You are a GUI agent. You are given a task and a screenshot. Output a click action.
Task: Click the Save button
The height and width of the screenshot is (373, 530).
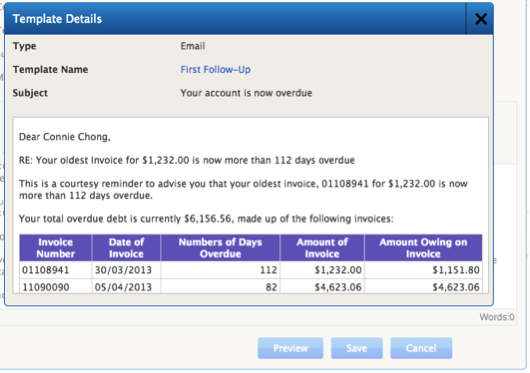tap(357, 348)
